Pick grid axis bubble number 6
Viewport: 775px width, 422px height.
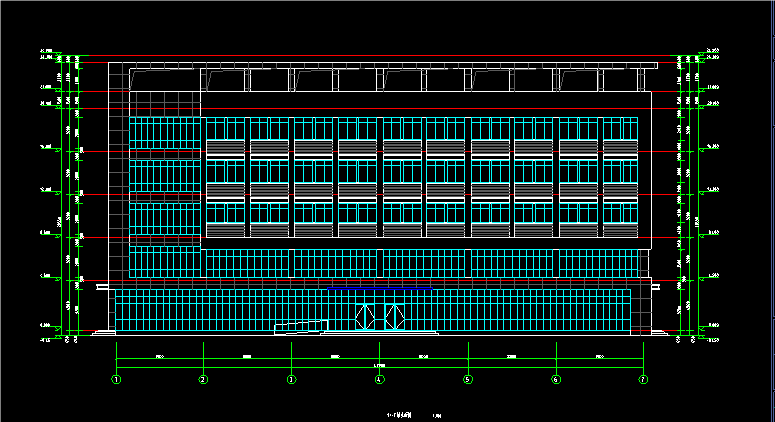coord(556,380)
